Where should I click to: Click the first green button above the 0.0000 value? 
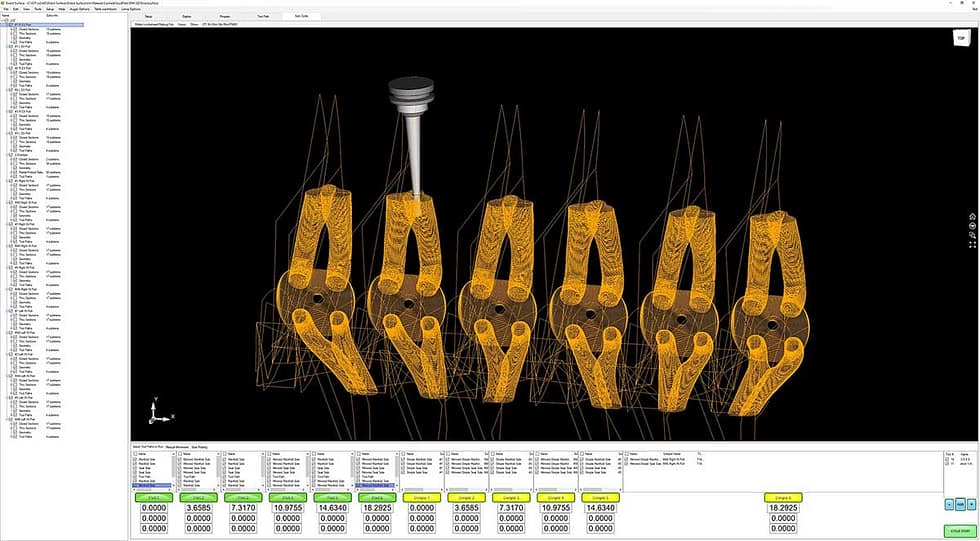(153, 498)
